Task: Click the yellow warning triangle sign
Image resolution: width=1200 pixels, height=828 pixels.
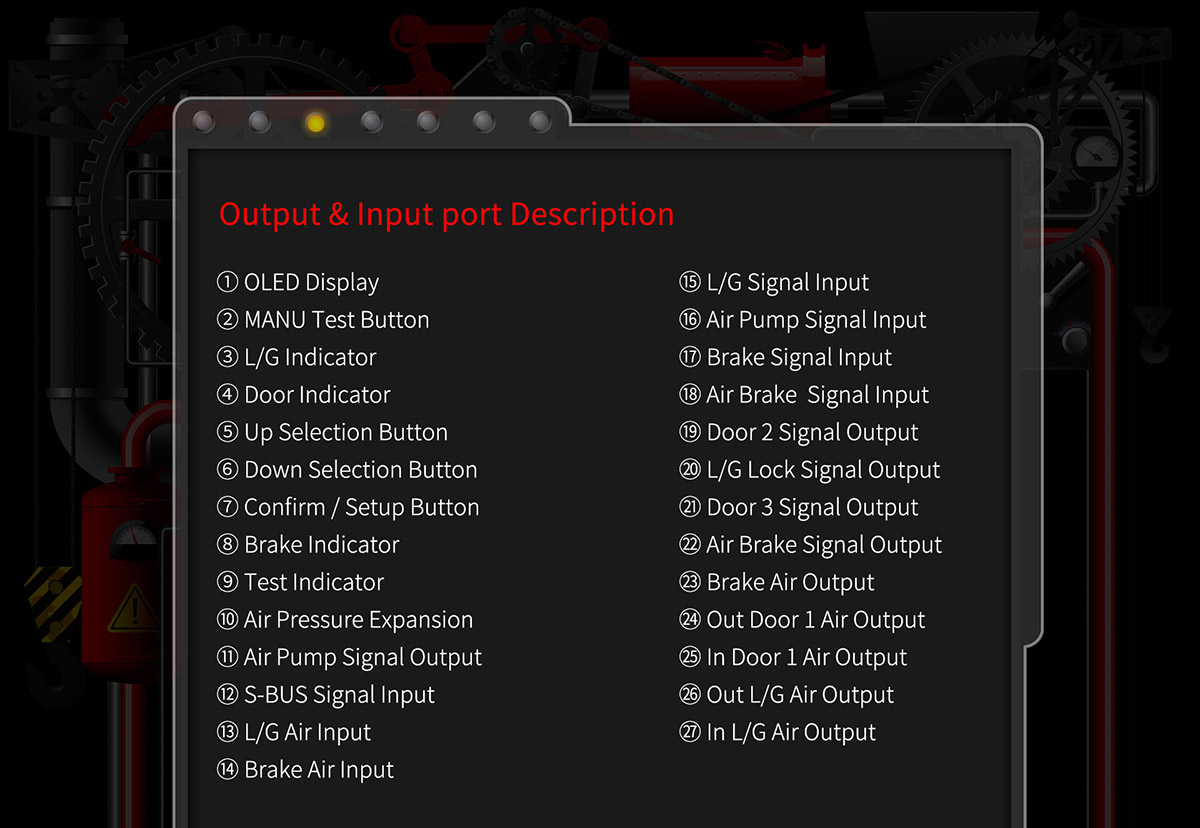Action: (x=132, y=607)
